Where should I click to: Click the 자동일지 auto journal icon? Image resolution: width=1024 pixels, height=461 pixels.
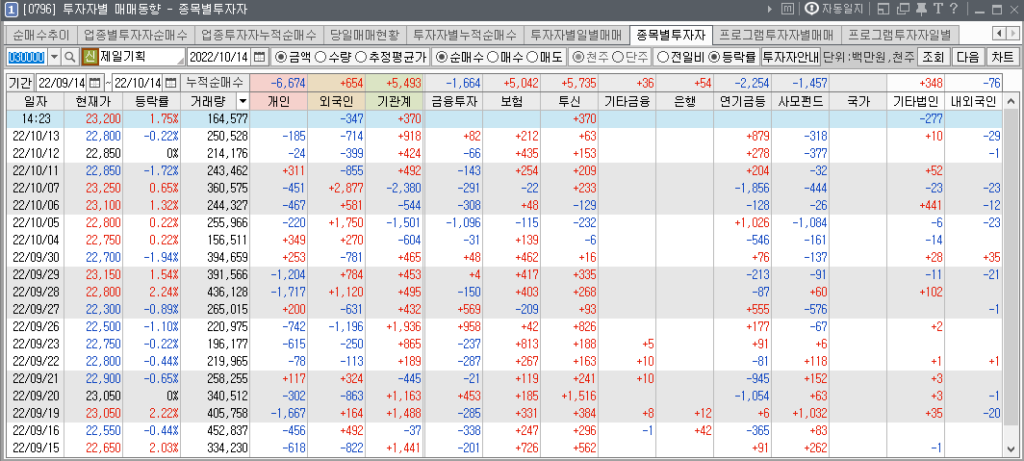pos(812,9)
